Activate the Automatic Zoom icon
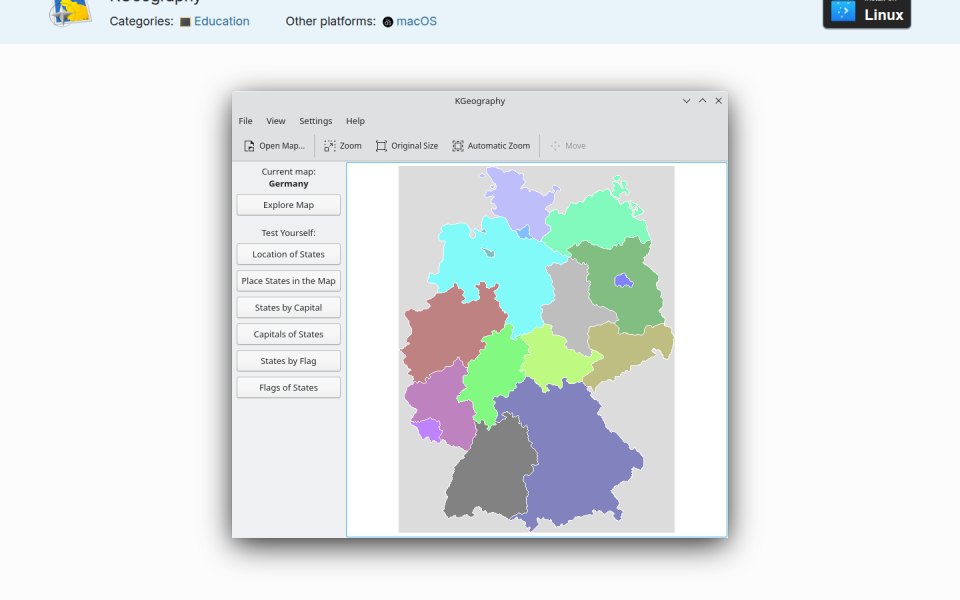Viewport: 960px width, 600px height. (x=457, y=146)
